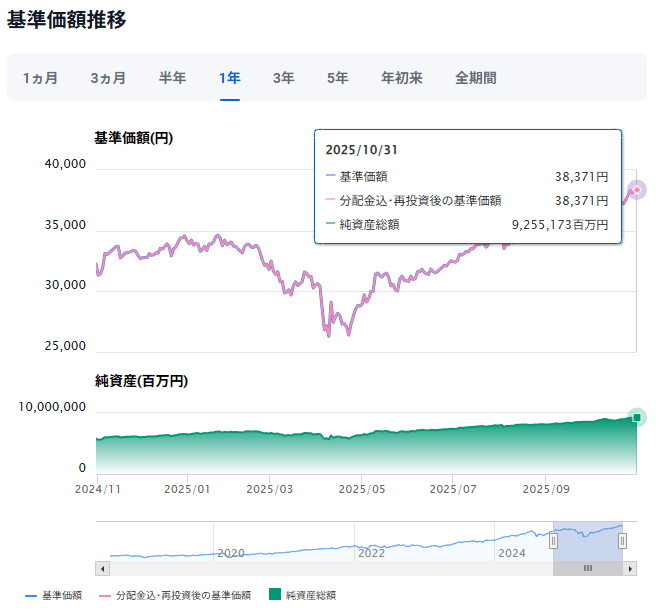
Task: Select the 3ヵ月 period tab
Action: tap(108, 78)
